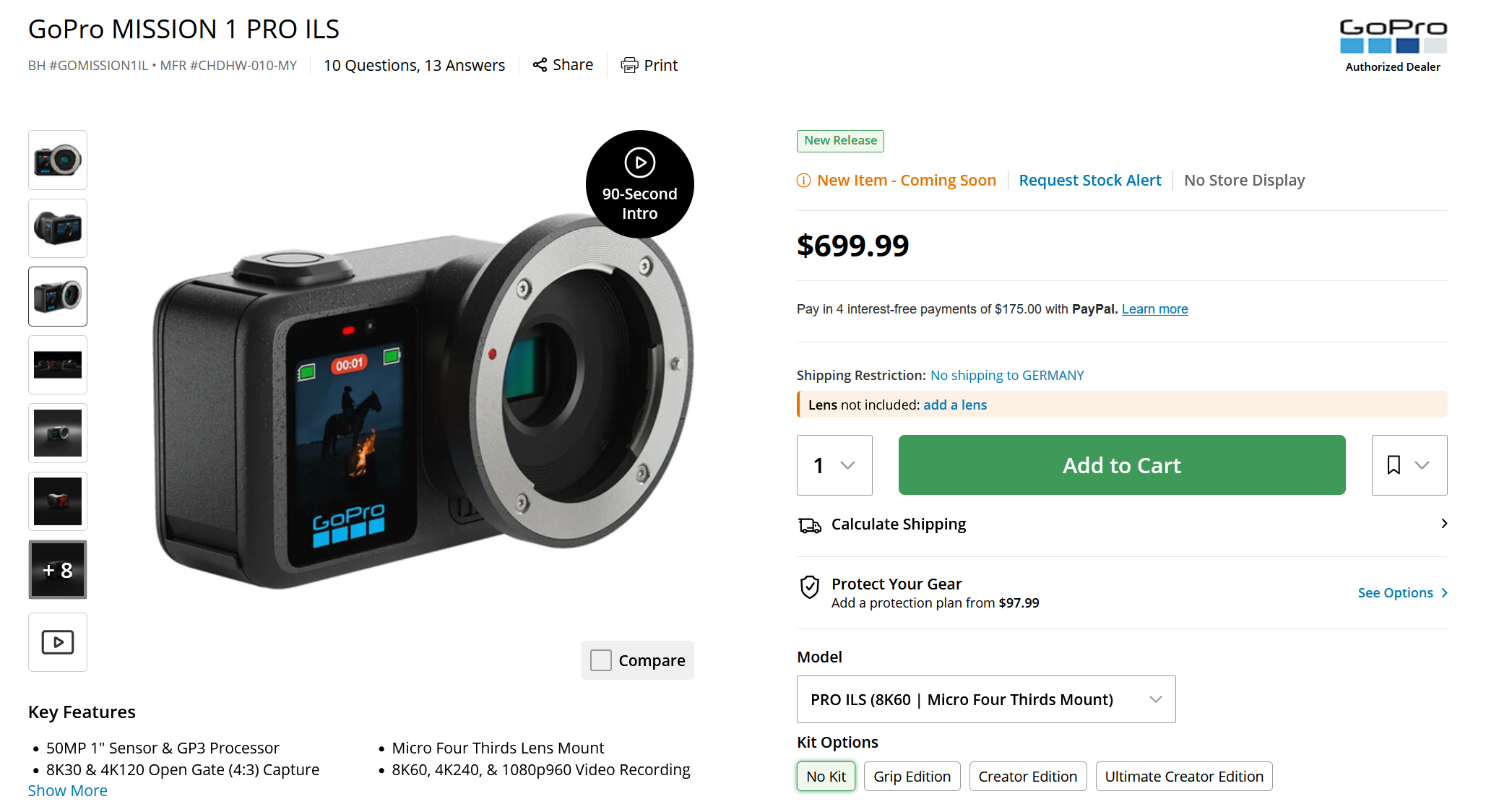The width and height of the screenshot is (1499, 812).
Task: Click the GoPro Authorized Dealer logo
Action: point(1393,46)
